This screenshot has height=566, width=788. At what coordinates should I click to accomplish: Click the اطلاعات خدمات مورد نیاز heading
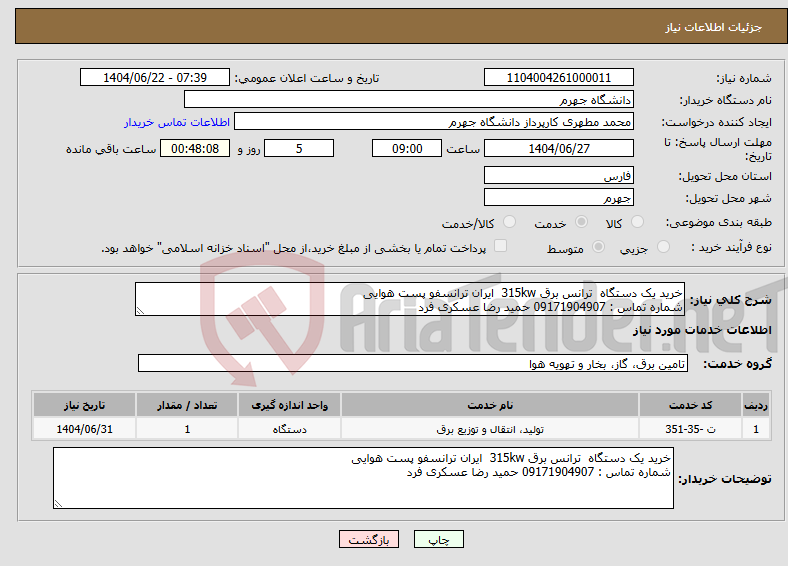(702, 330)
